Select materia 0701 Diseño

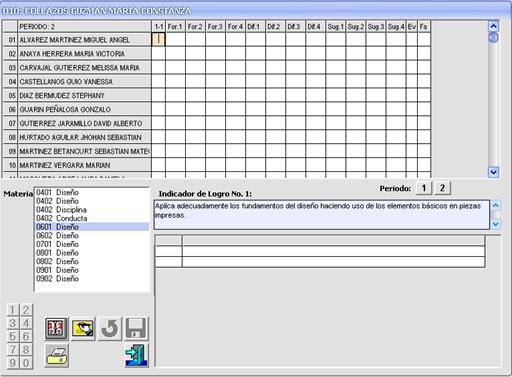92,244
